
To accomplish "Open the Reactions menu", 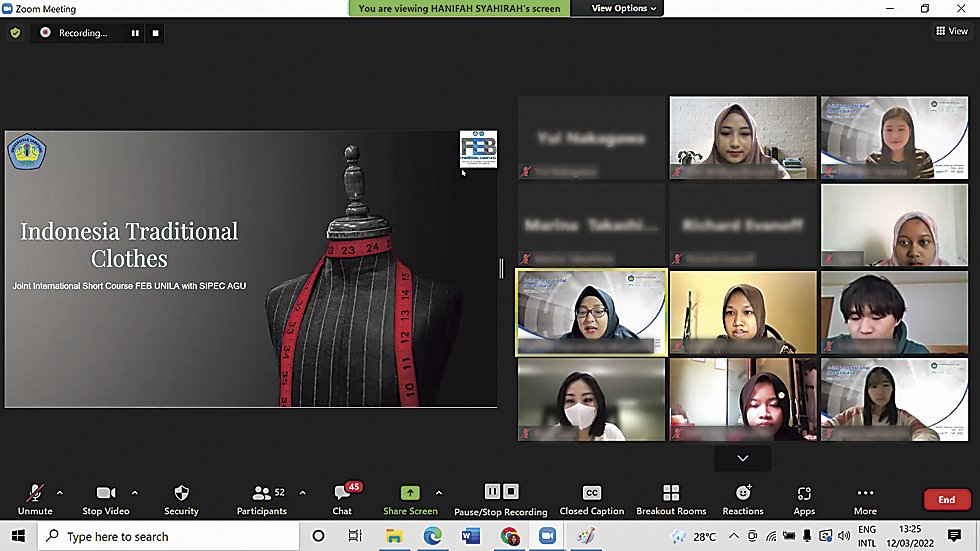I will [x=743, y=500].
